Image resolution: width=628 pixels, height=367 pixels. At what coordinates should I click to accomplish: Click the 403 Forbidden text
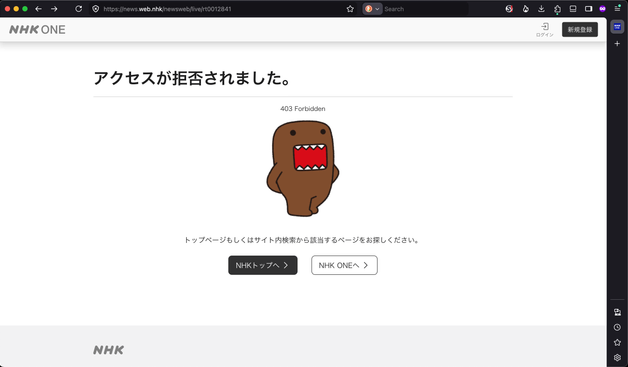coord(303,109)
